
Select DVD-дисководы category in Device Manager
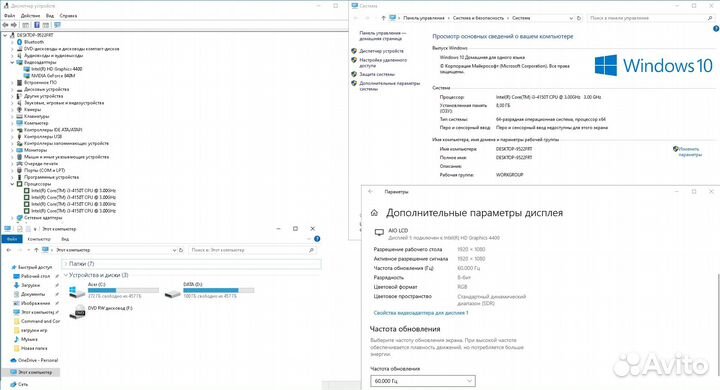click(x=72, y=49)
